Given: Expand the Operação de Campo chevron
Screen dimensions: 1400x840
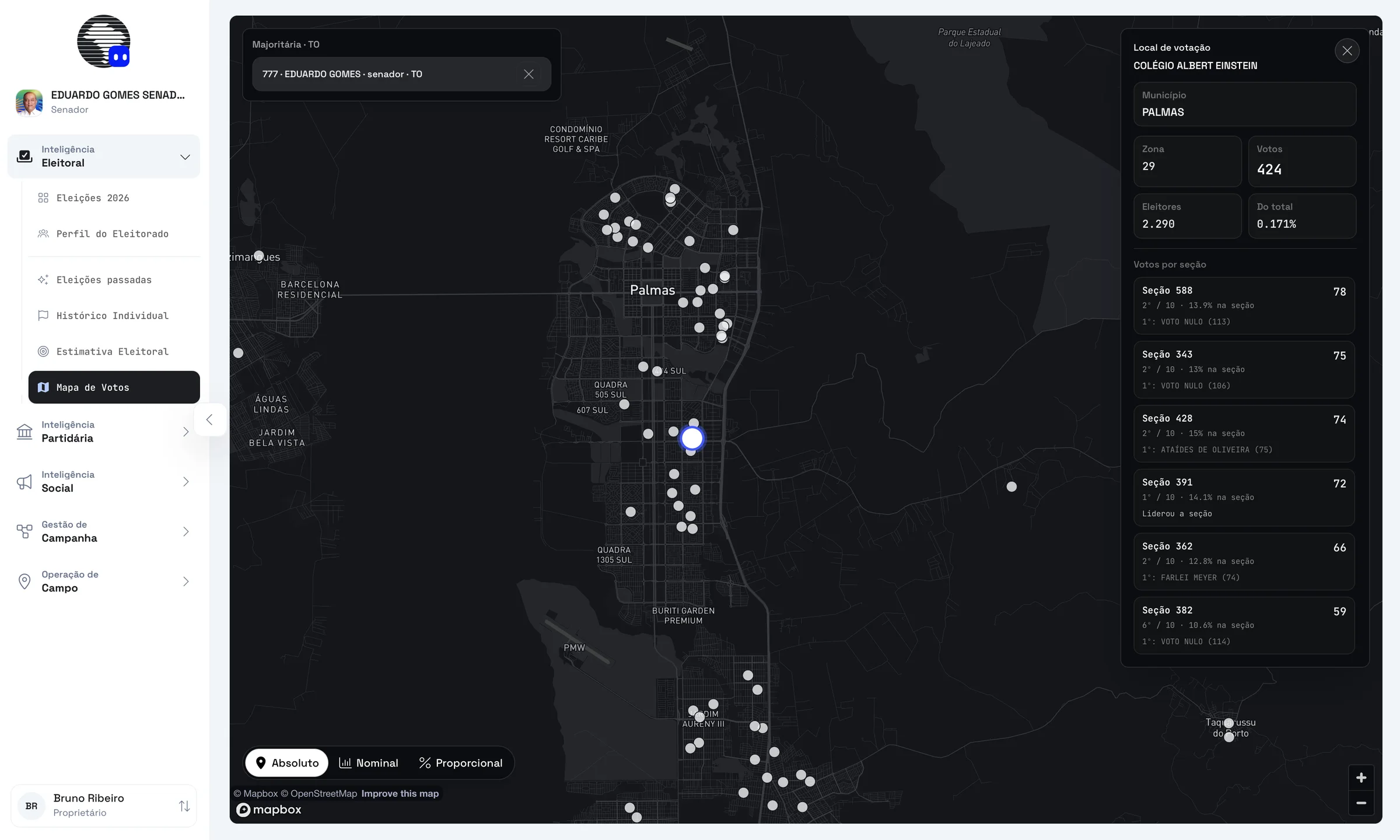Looking at the screenshot, I should tap(185, 582).
